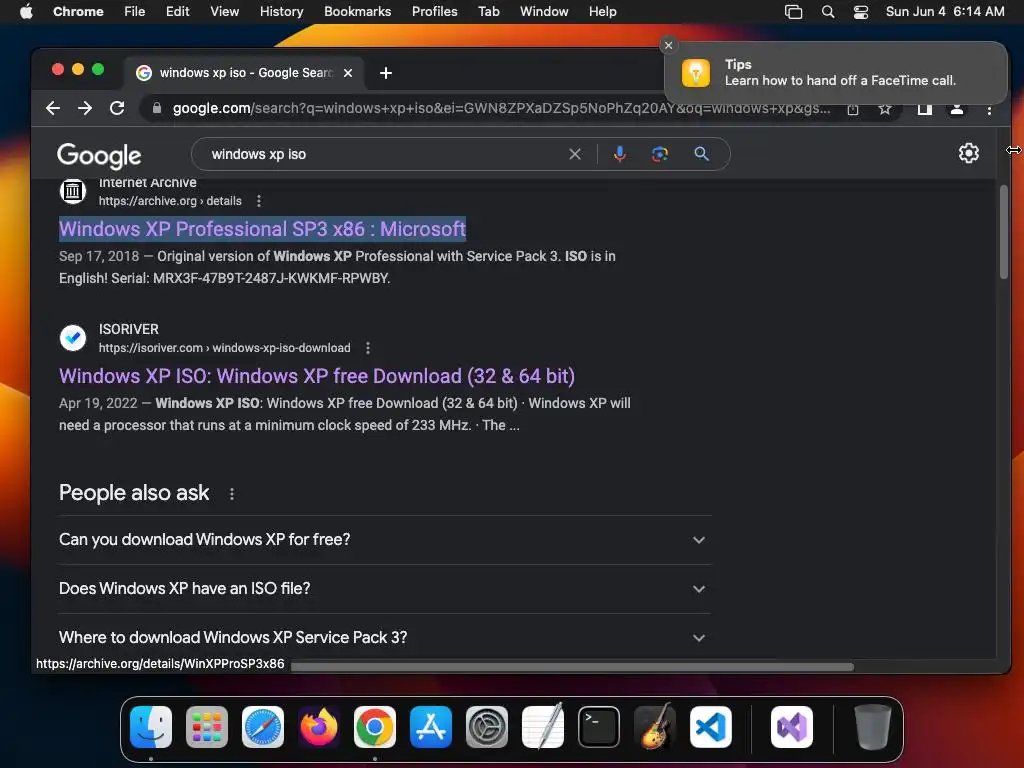This screenshot has height=768, width=1024.
Task: Open People also ask options menu
Action: click(232, 494)
